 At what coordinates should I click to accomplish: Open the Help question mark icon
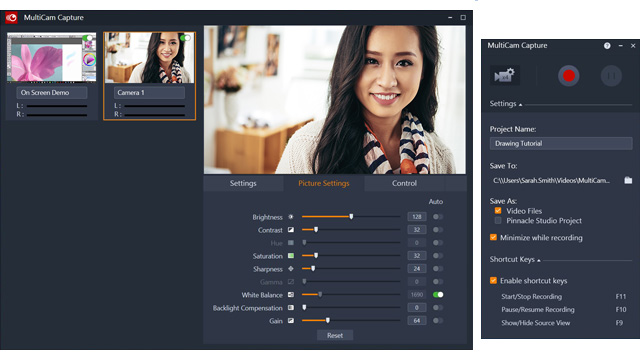click(x=607, y=46)
